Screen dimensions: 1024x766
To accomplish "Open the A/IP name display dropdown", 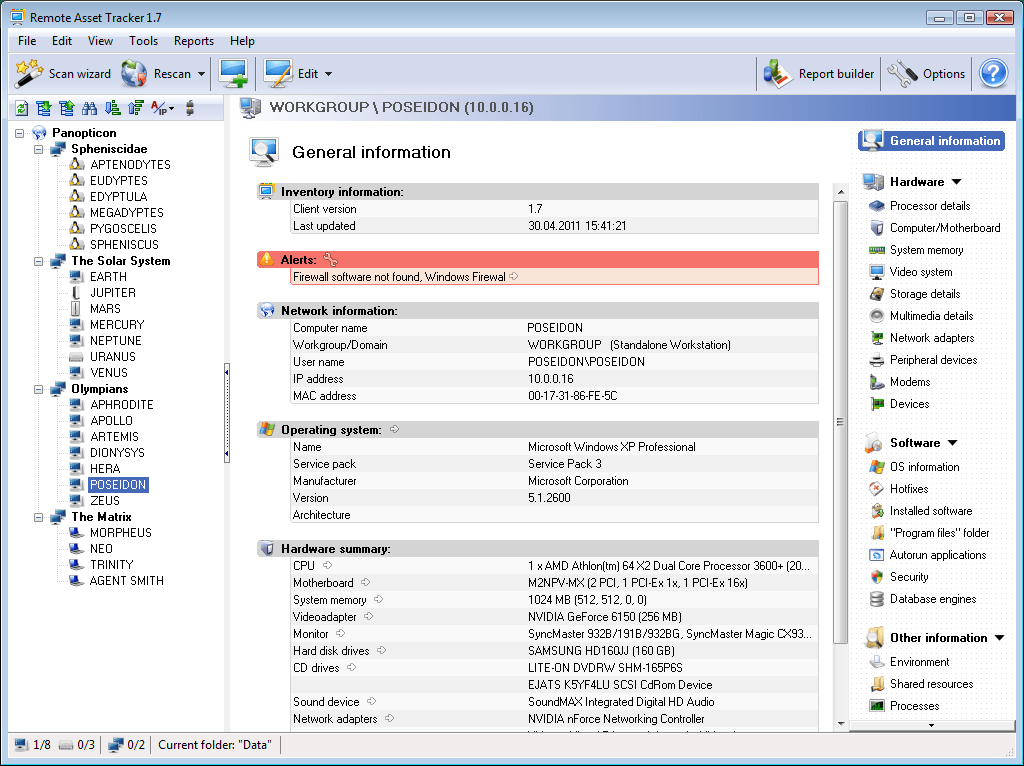I will (162, 108).
